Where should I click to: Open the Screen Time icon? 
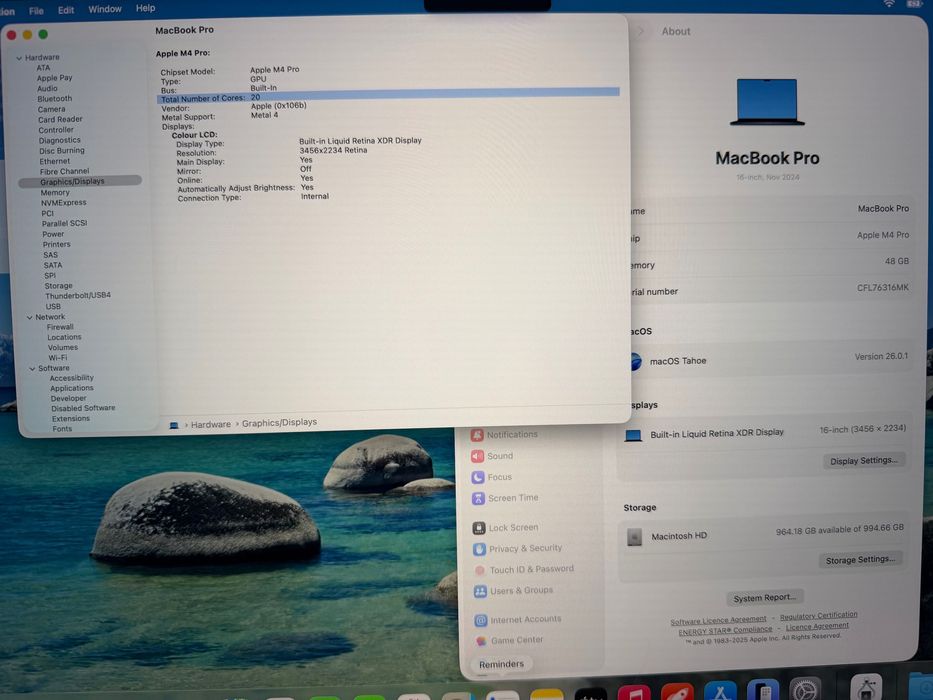tap(478, 498)
